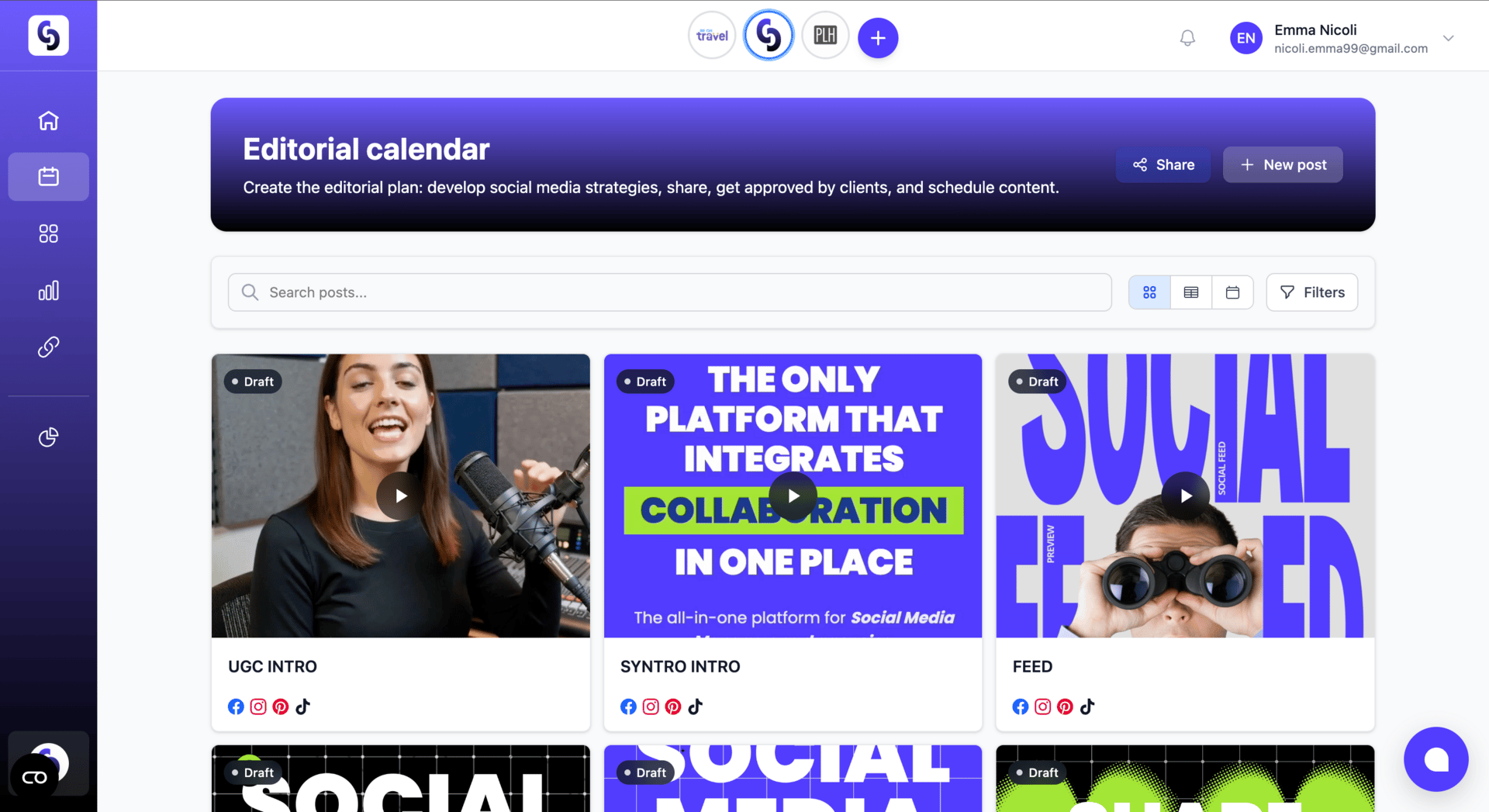1489x812 pixels.
Task: Click Instagram icon on SYNTRO INTRO card
Action: [x=651, y=707]
